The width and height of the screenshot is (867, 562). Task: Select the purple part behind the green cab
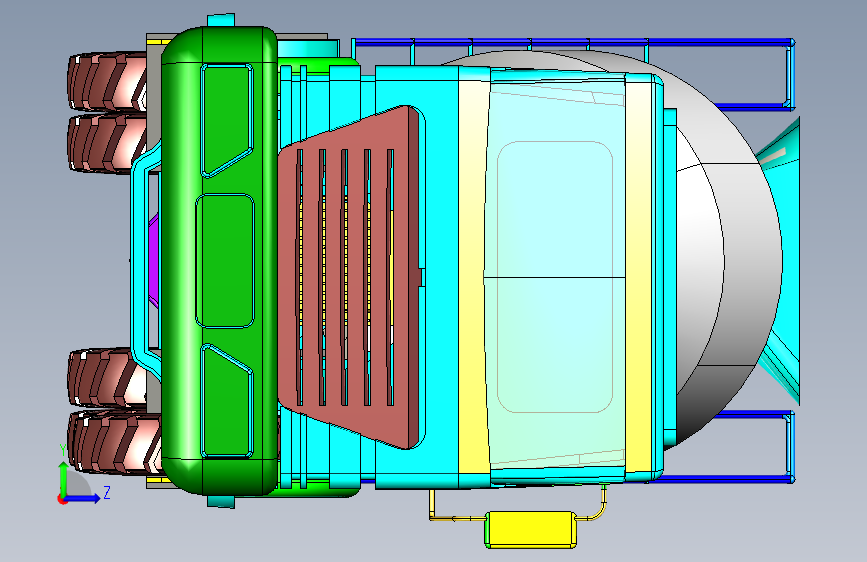click(154, 261)
